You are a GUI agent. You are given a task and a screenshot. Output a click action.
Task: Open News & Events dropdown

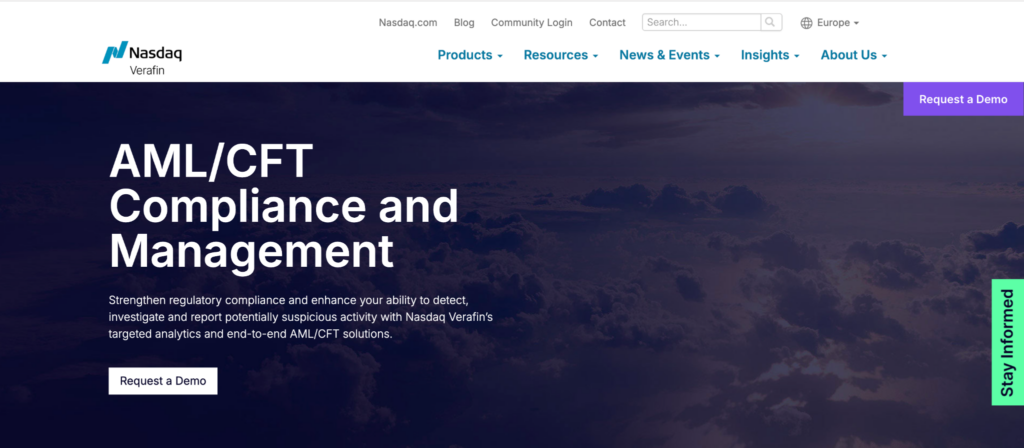tap(669, 56)
